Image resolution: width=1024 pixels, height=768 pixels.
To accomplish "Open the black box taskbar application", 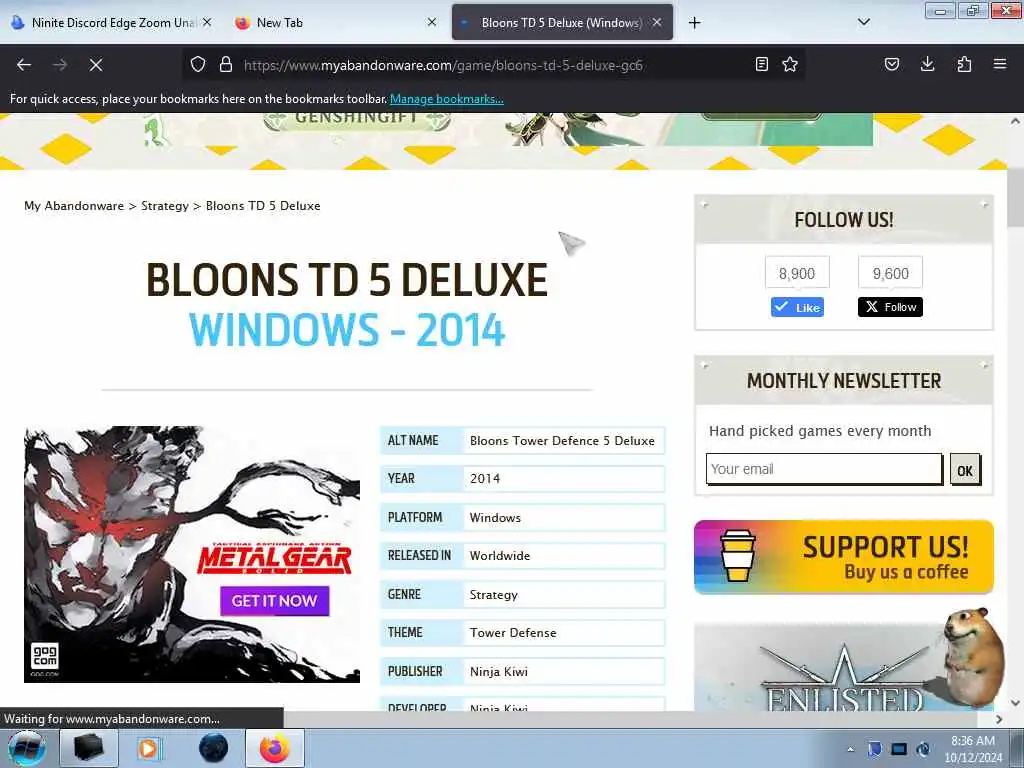I will [x=89, y=748].
